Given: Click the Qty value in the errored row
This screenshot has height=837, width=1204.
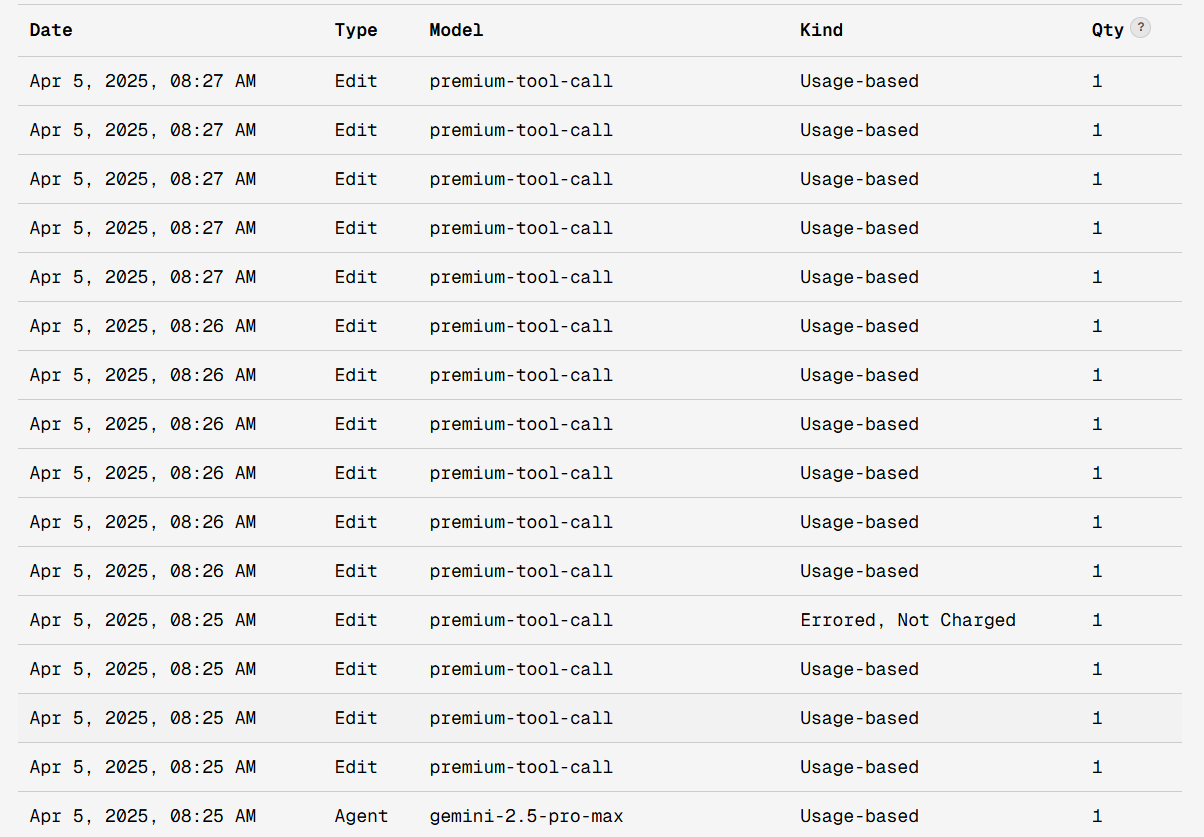Looking at the screenshot, I should coord(1097,620).
